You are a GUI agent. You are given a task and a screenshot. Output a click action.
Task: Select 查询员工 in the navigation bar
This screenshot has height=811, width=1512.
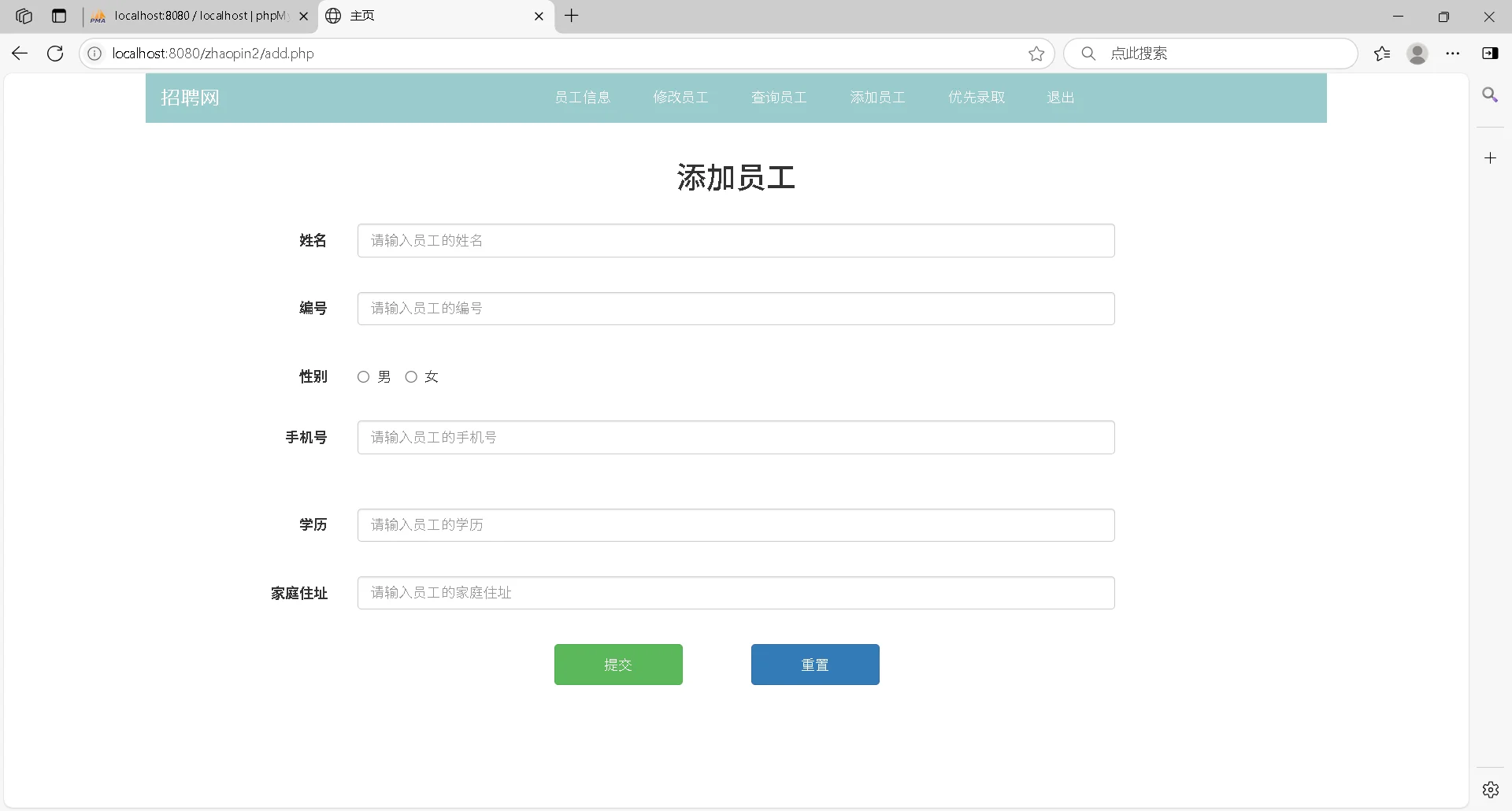point(778,97)
